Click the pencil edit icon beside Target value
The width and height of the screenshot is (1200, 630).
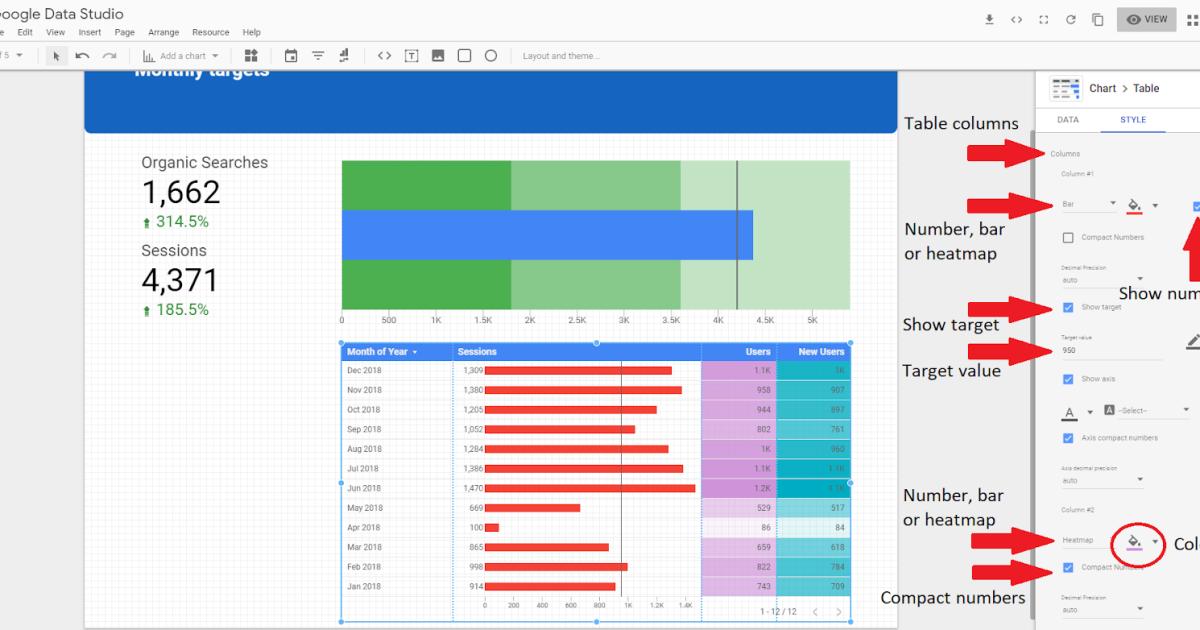pyautogui.click(x=1192, y=342)
